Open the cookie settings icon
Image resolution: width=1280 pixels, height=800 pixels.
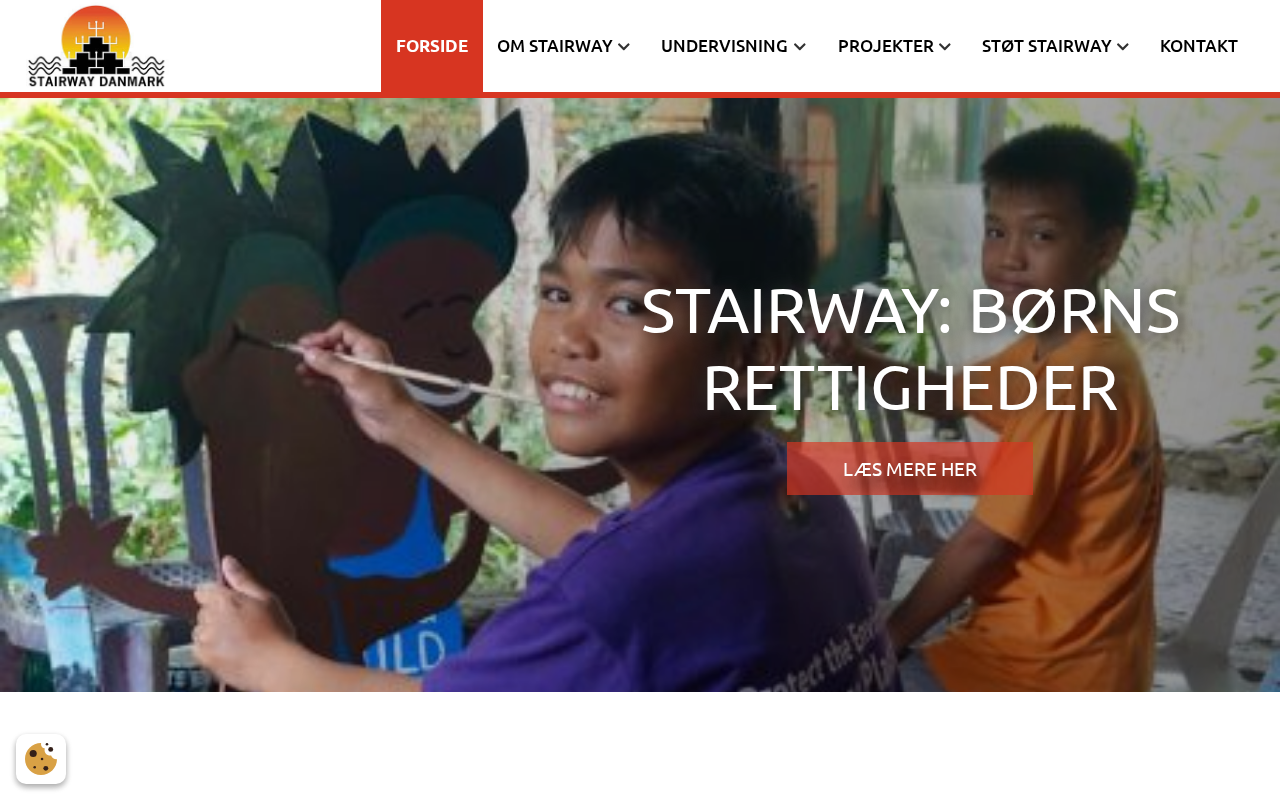(41, 759)
